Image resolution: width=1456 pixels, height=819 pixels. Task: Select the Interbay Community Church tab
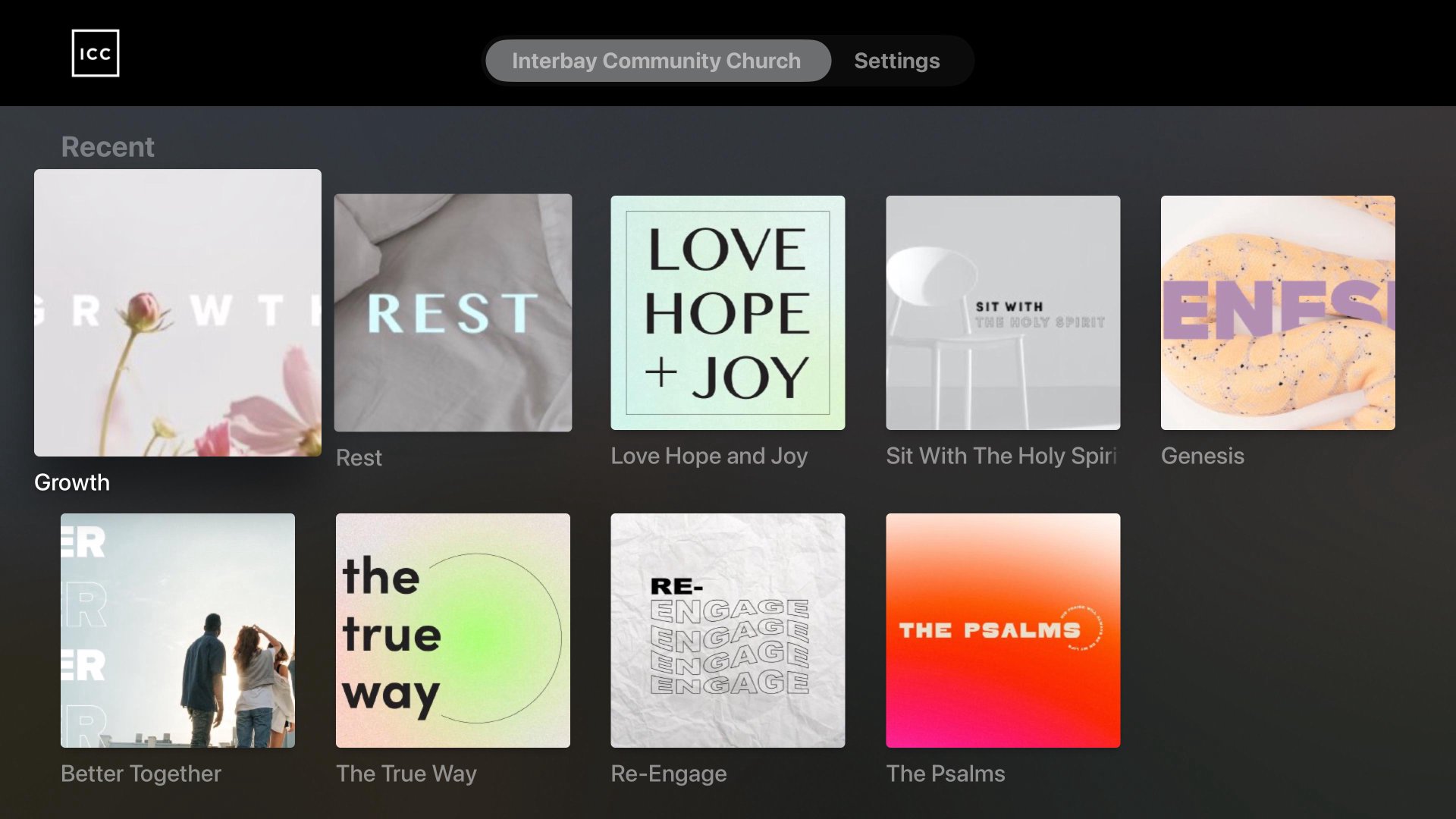click(657, 61)
